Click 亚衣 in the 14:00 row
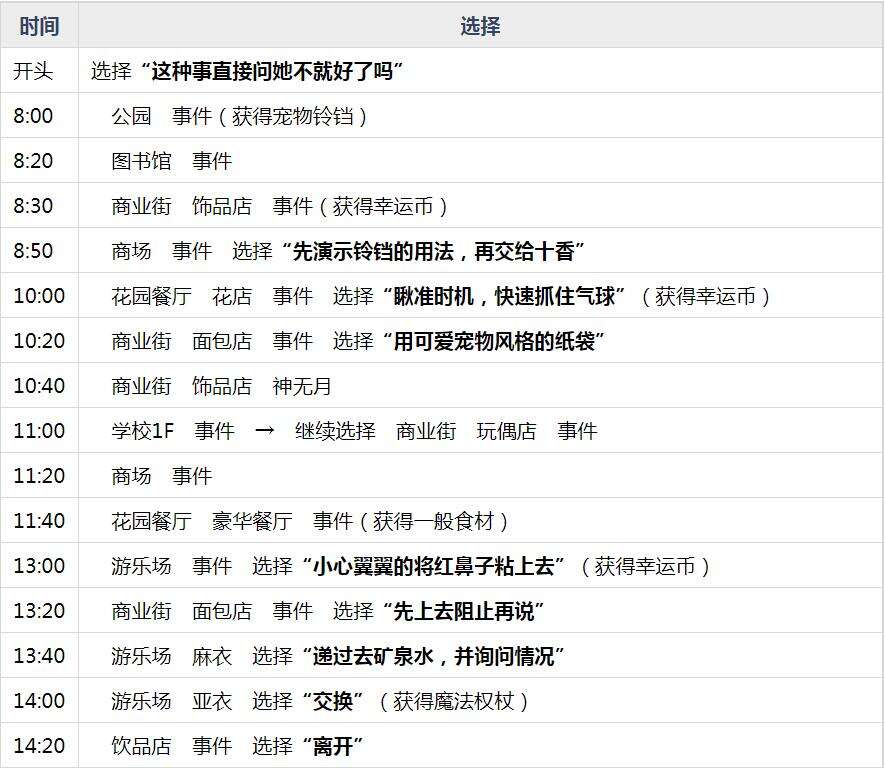This screenshot has height=768, width=885. (x=212, y=700)
